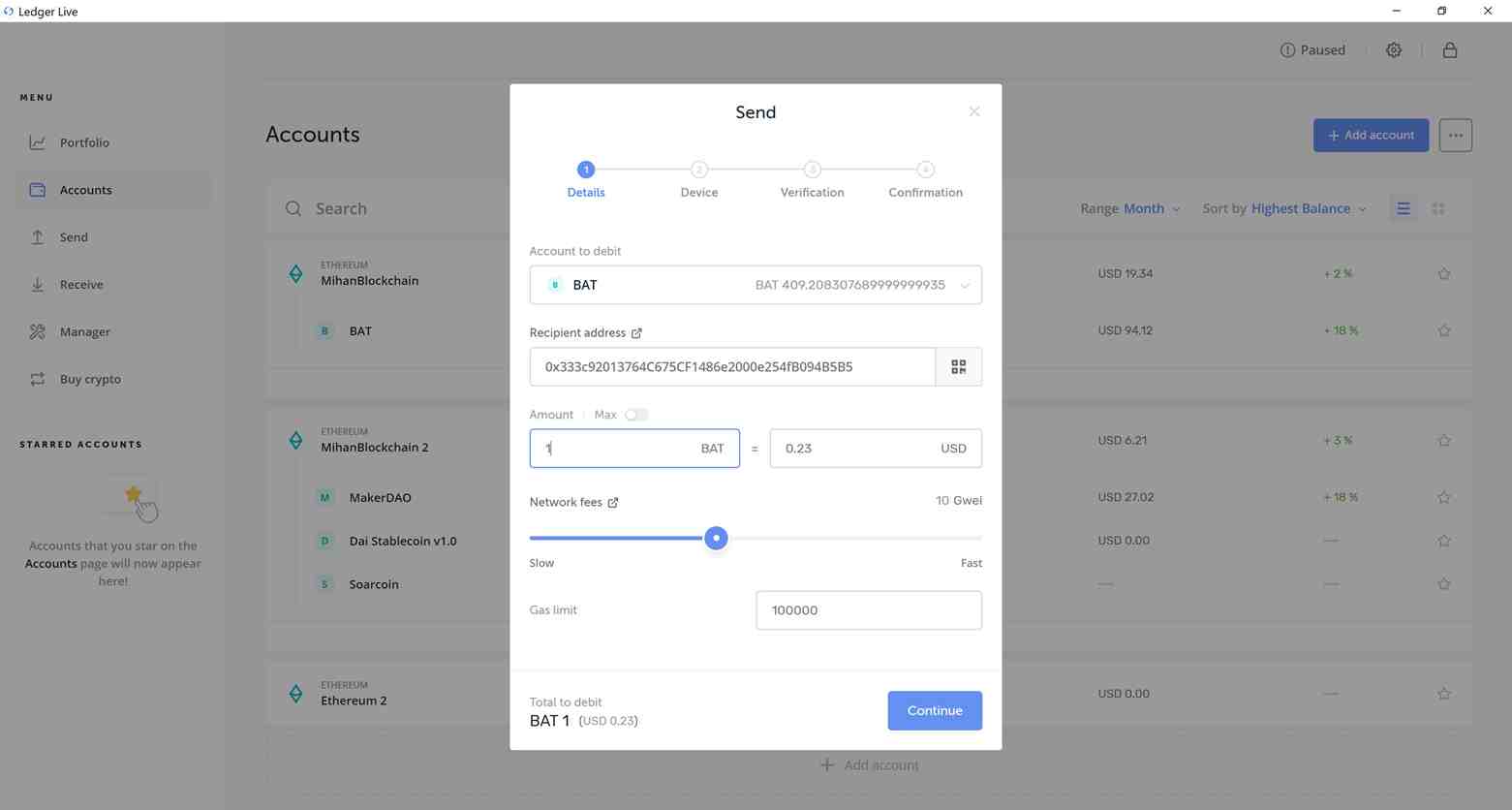This screenshot has height=810, width=1512.
Task: Star the BAT token row
Action: [x=1444, y=330]
